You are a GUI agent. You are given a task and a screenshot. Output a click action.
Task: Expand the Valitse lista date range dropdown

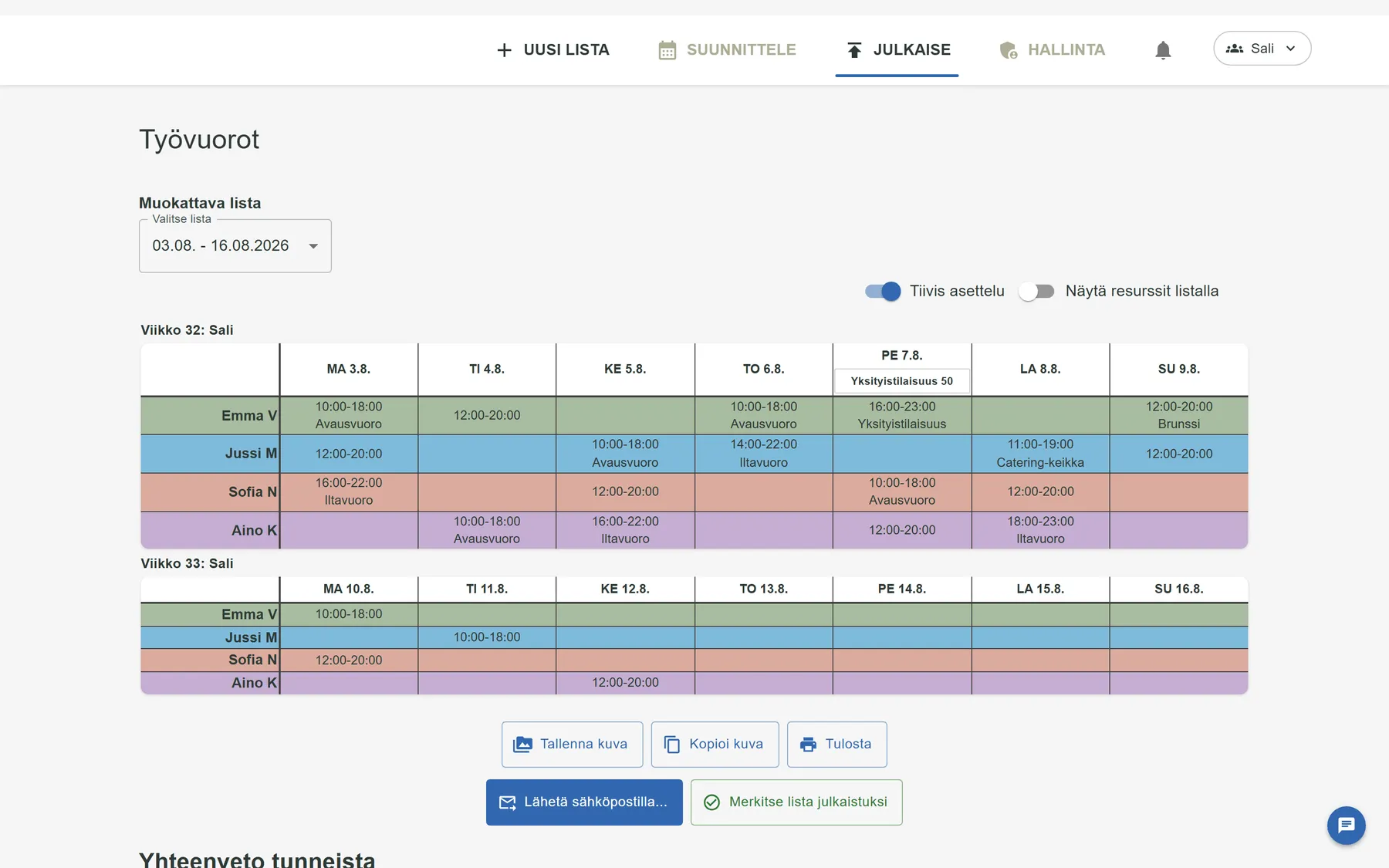click(235, 246)
